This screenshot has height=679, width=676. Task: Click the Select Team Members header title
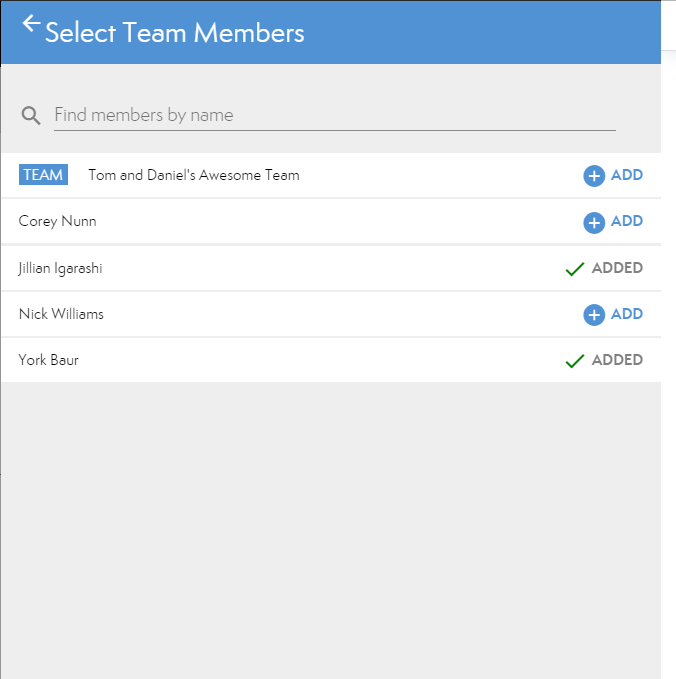[175, 32]
